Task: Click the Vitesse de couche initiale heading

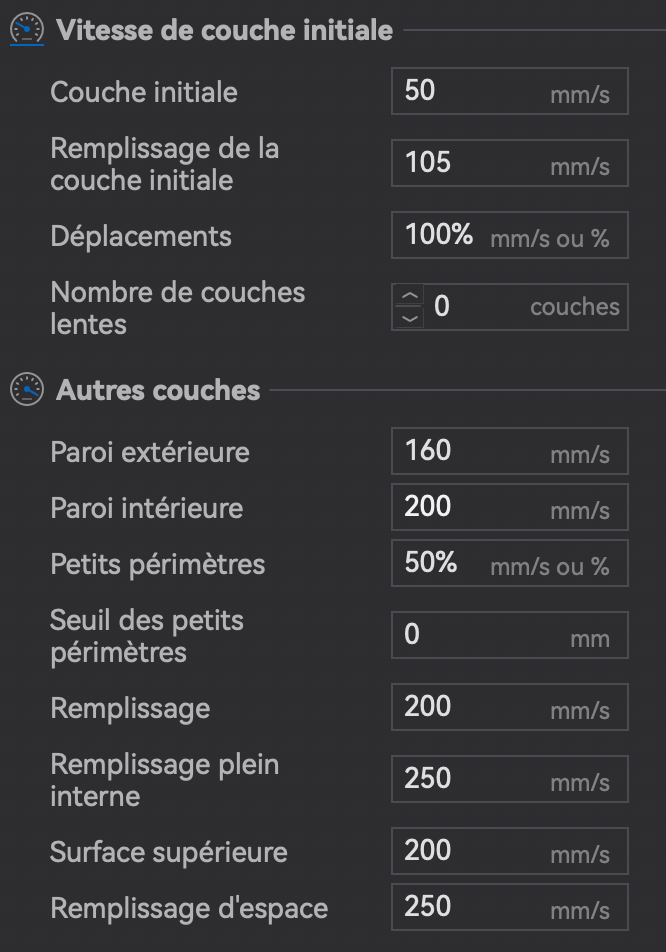Action: [224, 30]
